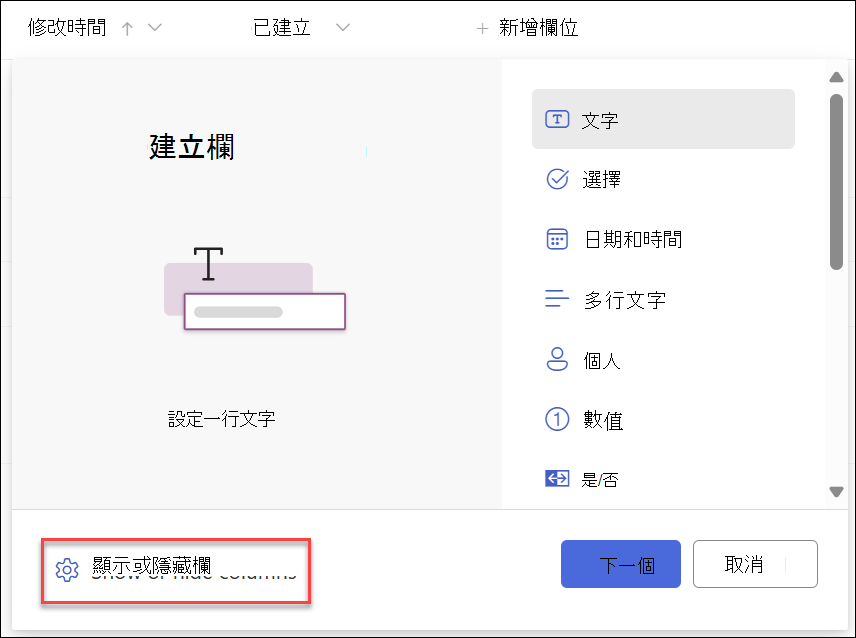This screenshot has height=638, width=856.
Task: Select 選擇 list option label
Action: [x=601, y=179]
